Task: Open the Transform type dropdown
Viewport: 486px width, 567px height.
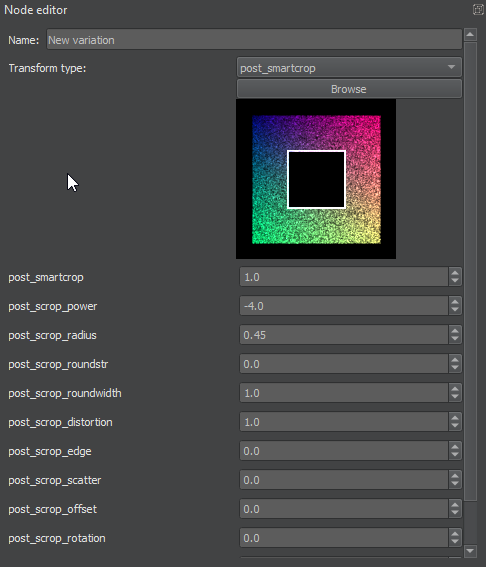Action: [x=349, y=68]
